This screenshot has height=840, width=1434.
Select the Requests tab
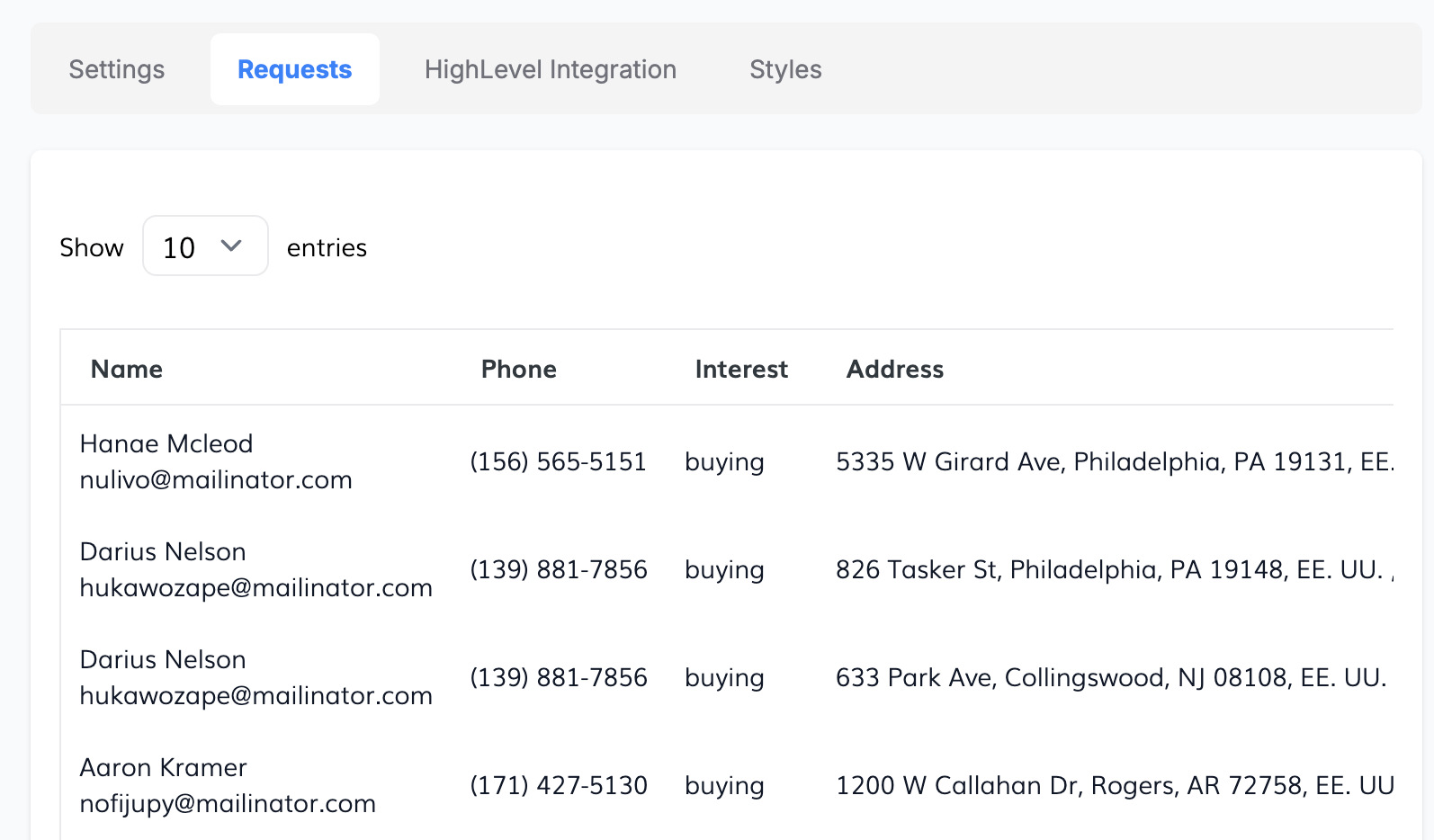(294, 69)
